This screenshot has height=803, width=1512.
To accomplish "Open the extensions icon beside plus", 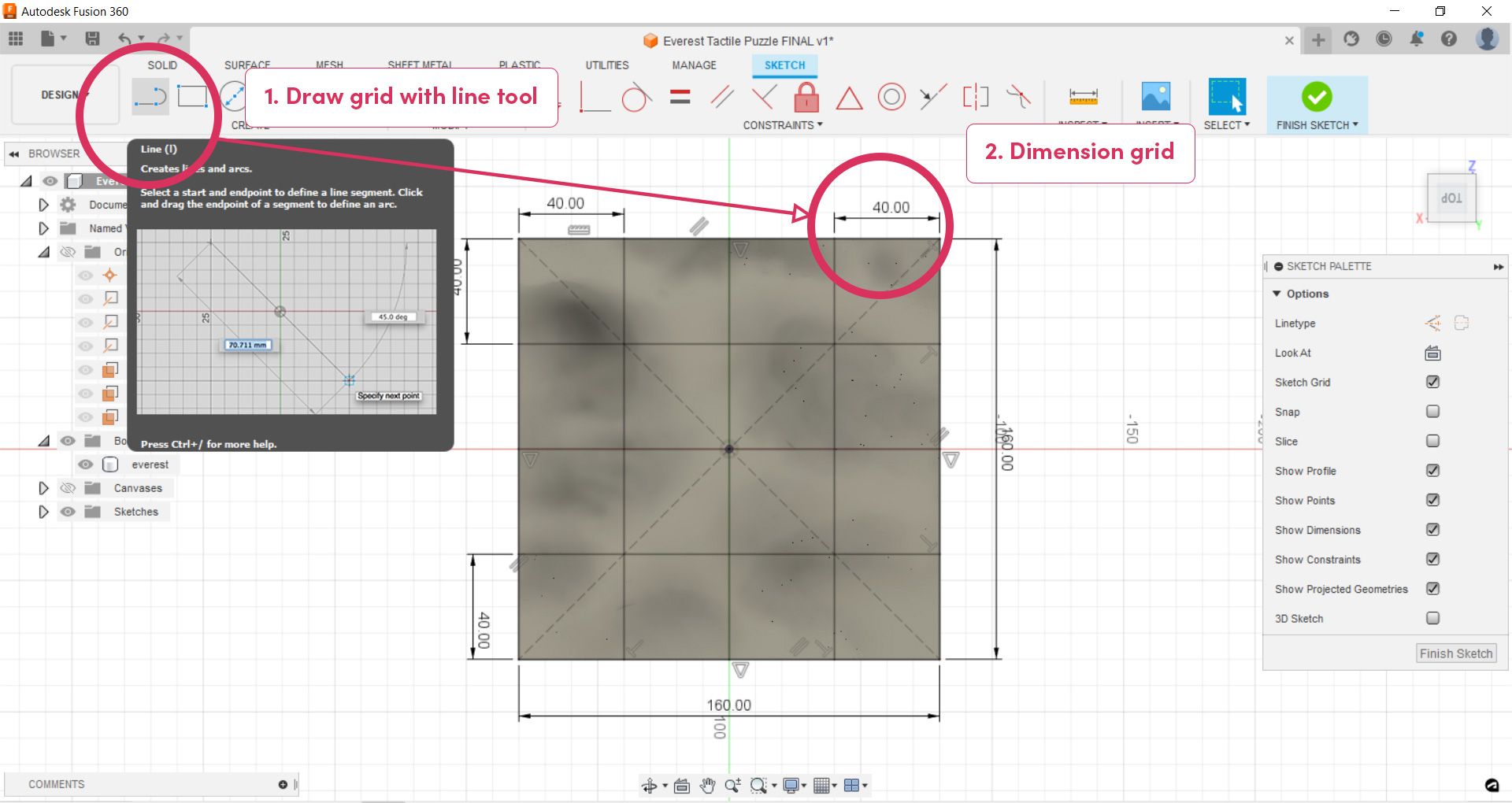I will [x=1351, y=39].
